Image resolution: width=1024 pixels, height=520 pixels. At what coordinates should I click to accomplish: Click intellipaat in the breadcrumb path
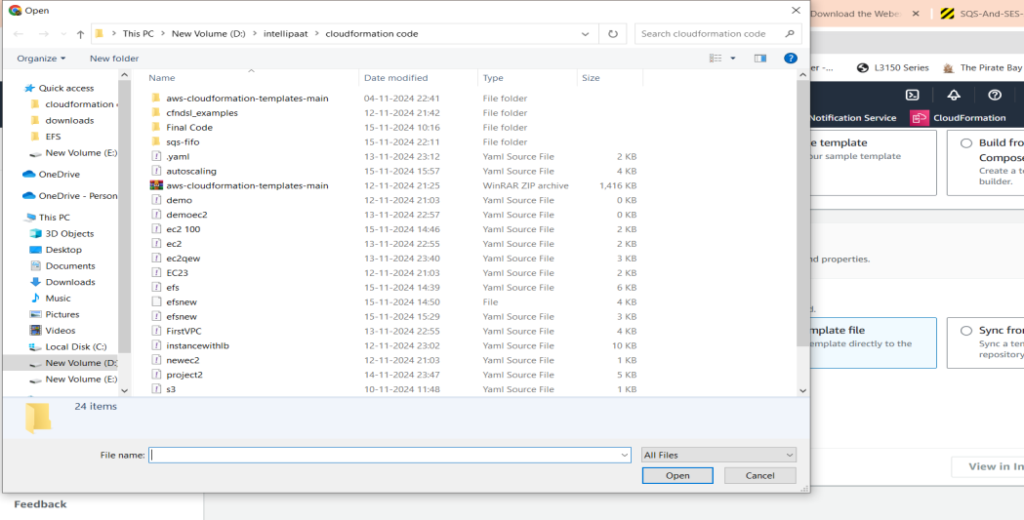[x=288, y=34]
